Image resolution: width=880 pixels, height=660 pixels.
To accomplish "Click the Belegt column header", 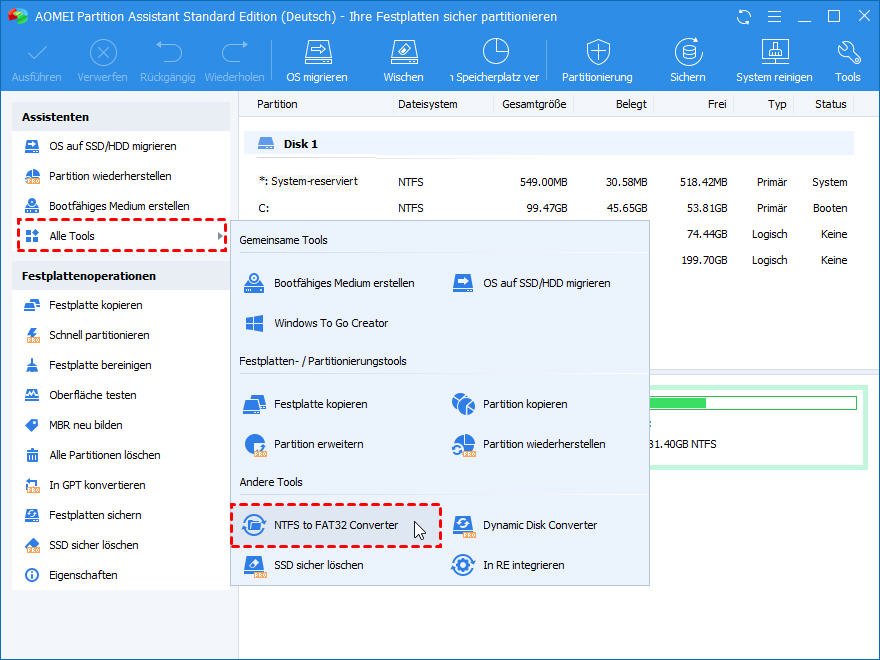I will point(631,104).
